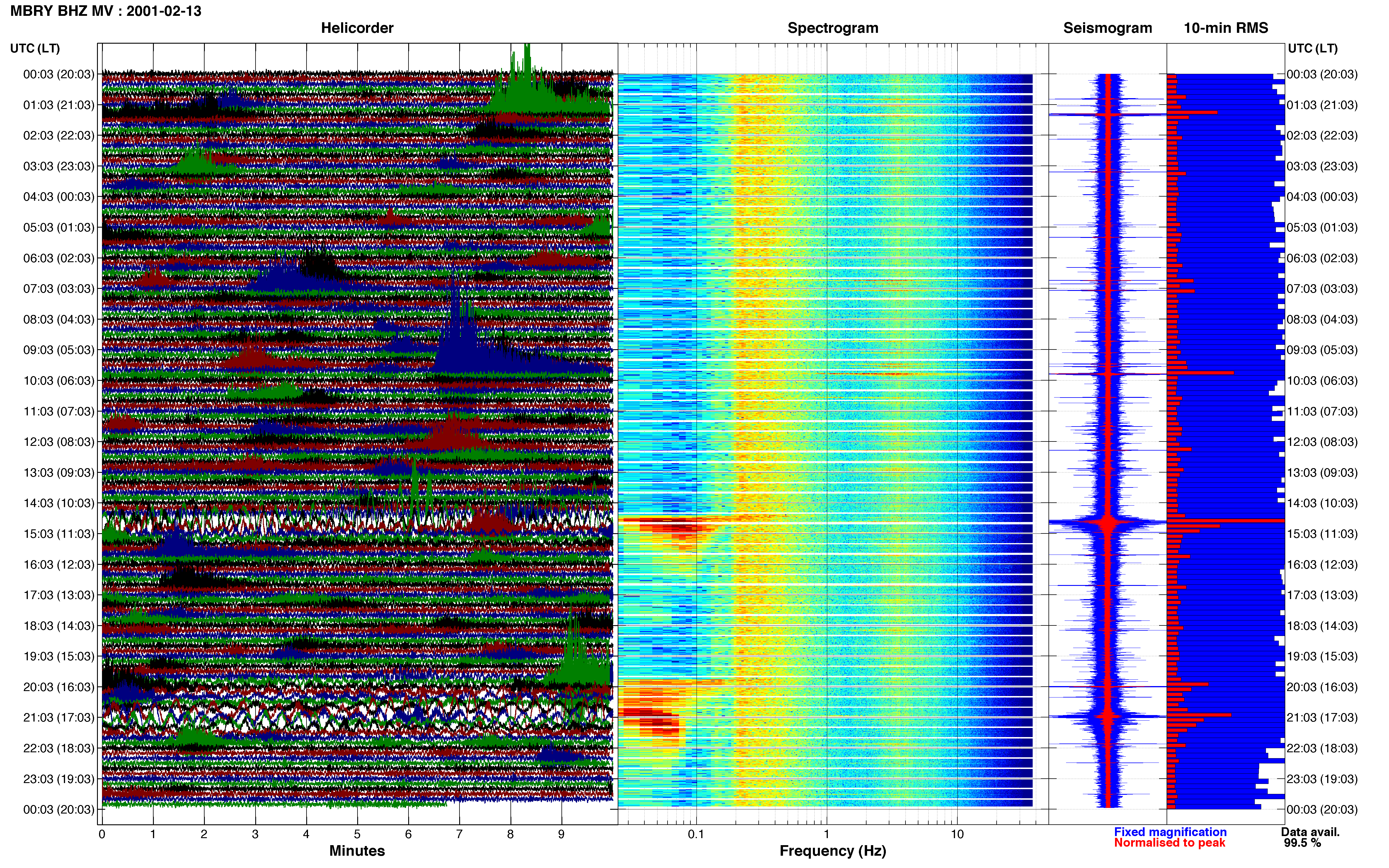Select left time label '22:03 (18:03)'
Screen dimensions: 1389x868
tap(59, 748)
